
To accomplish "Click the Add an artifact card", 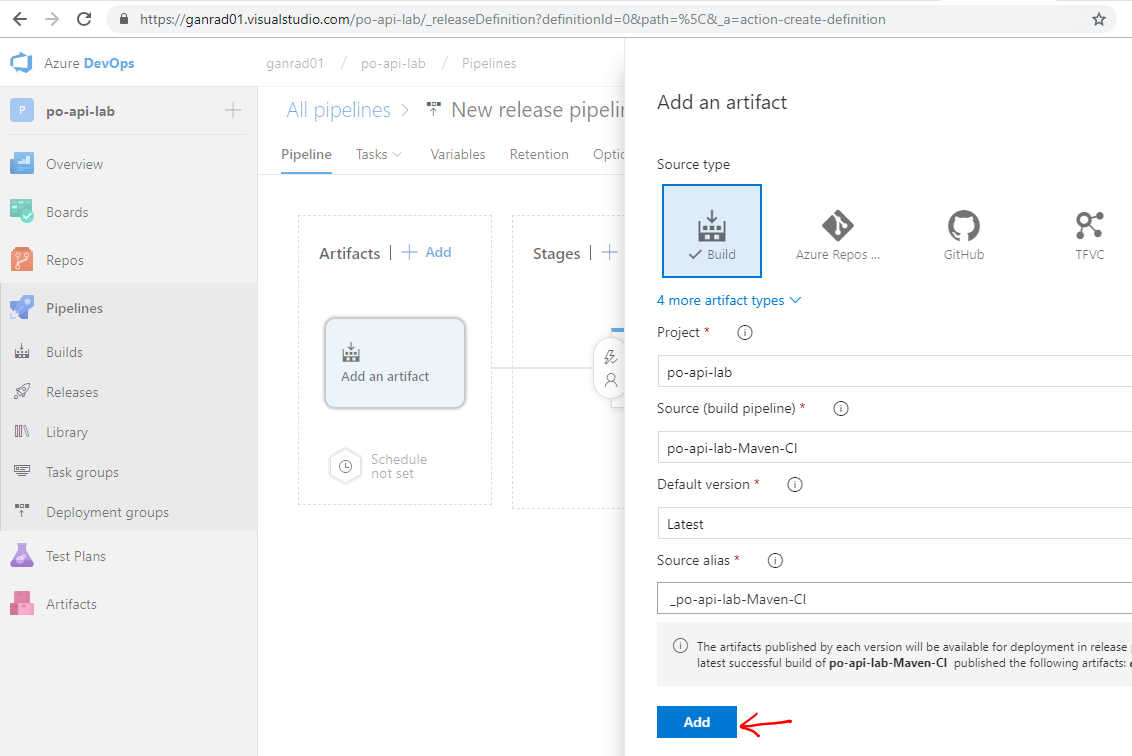I will (x=395, y=363).
